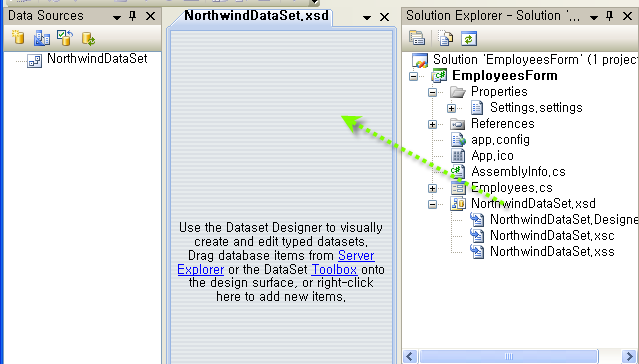Screen dimensions: 639x364
Task: Open document tab list dropdown
Action: (x=367, y=18)
